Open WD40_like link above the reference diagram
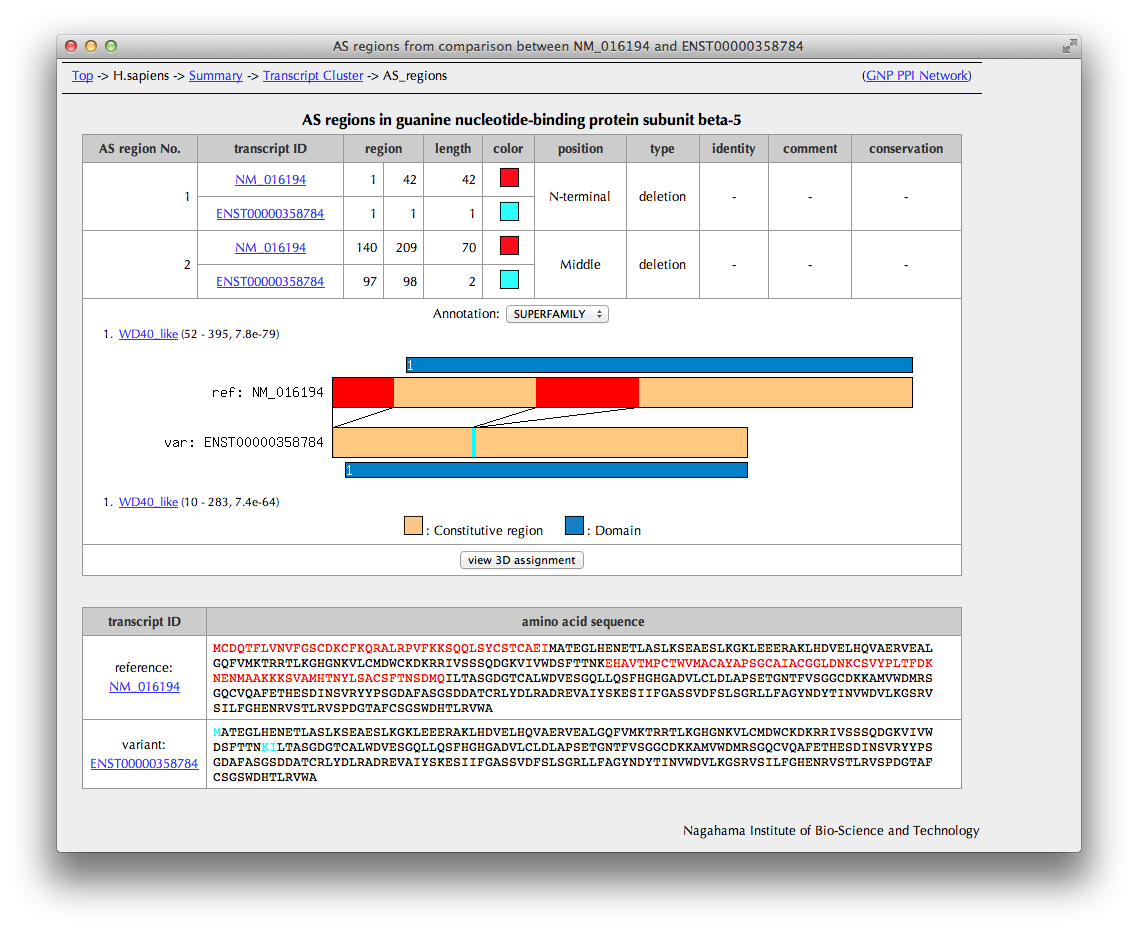The image size is (1138, 931). [148, 334]
